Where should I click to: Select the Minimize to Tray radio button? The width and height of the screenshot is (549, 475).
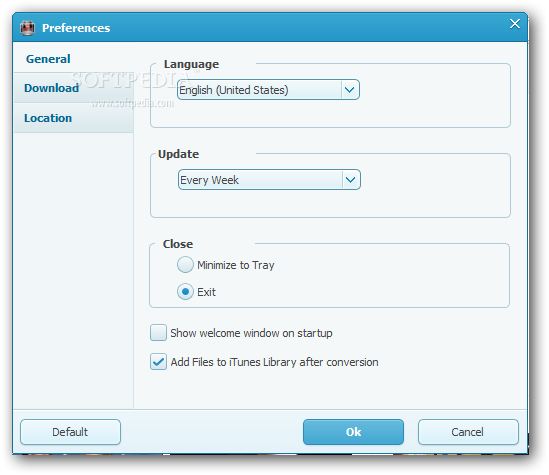[185, 265]
